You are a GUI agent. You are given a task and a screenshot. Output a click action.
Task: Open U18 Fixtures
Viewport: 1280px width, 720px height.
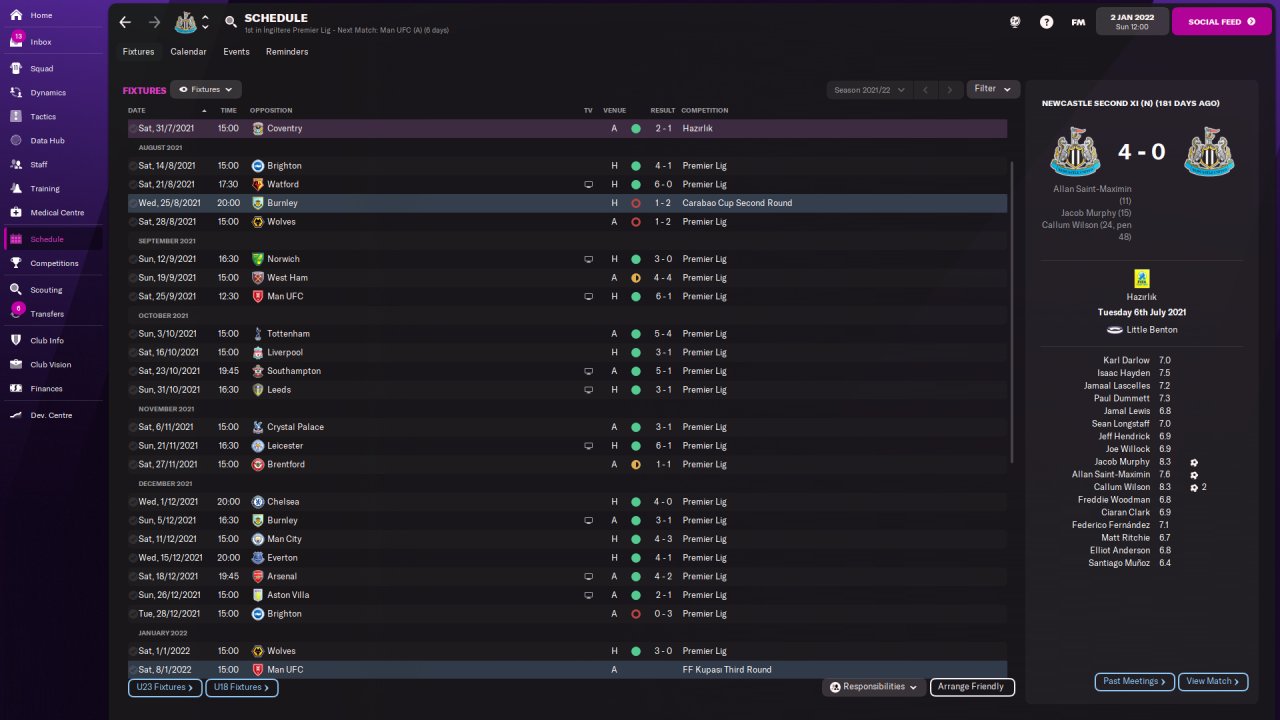coord(242,688)
